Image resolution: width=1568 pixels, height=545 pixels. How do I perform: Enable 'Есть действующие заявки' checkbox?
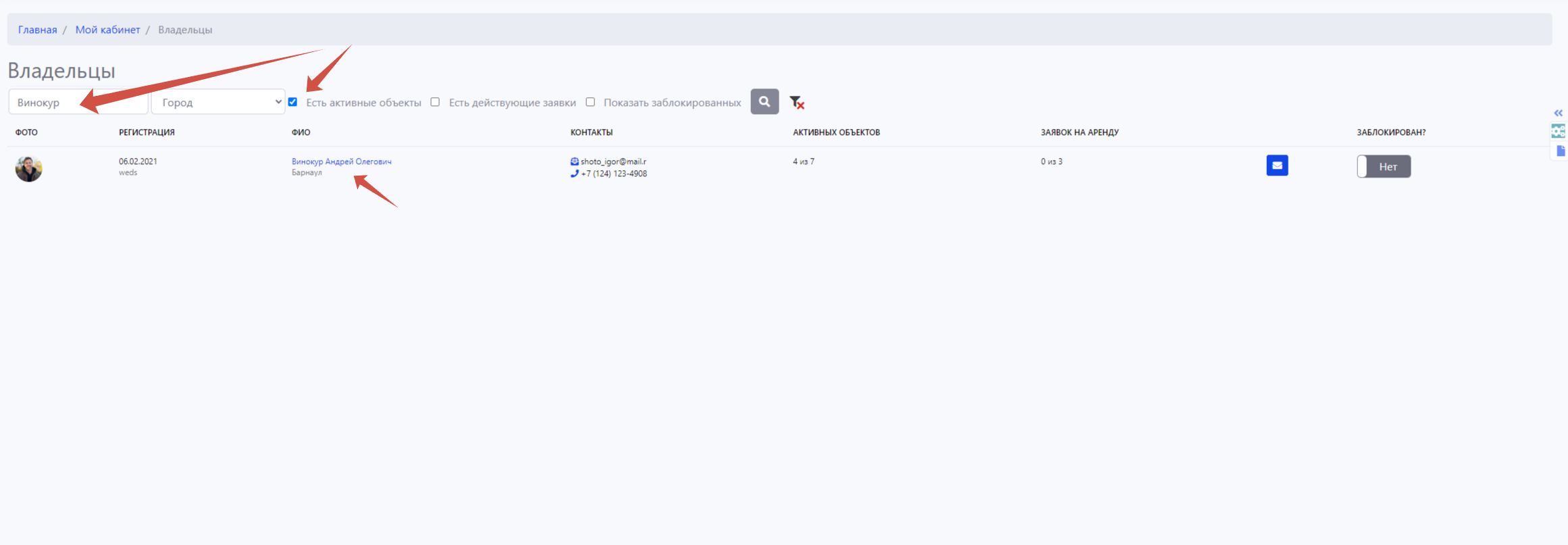pos(435,102)
